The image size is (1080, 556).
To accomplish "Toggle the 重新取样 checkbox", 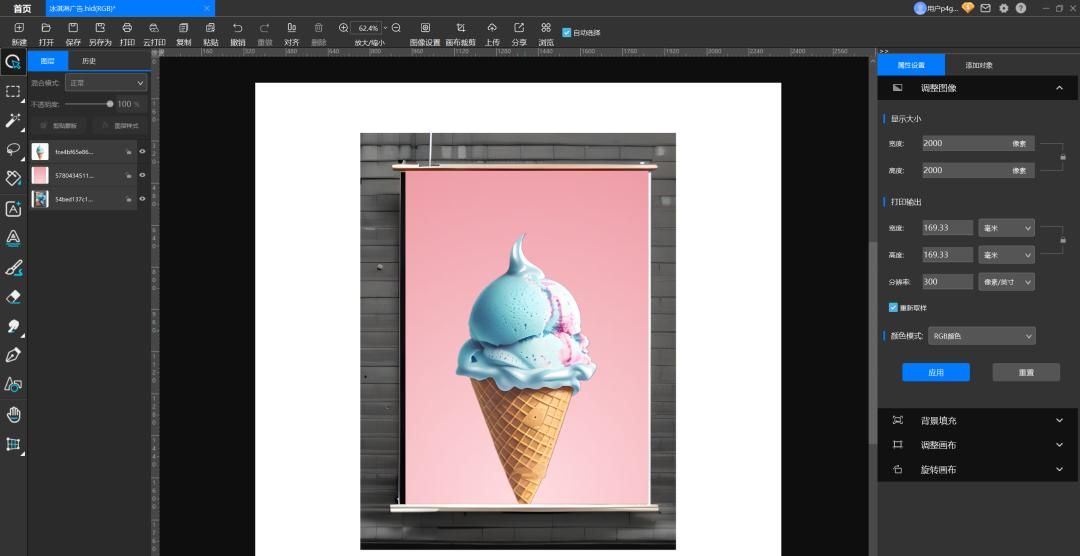I will 893,307.
